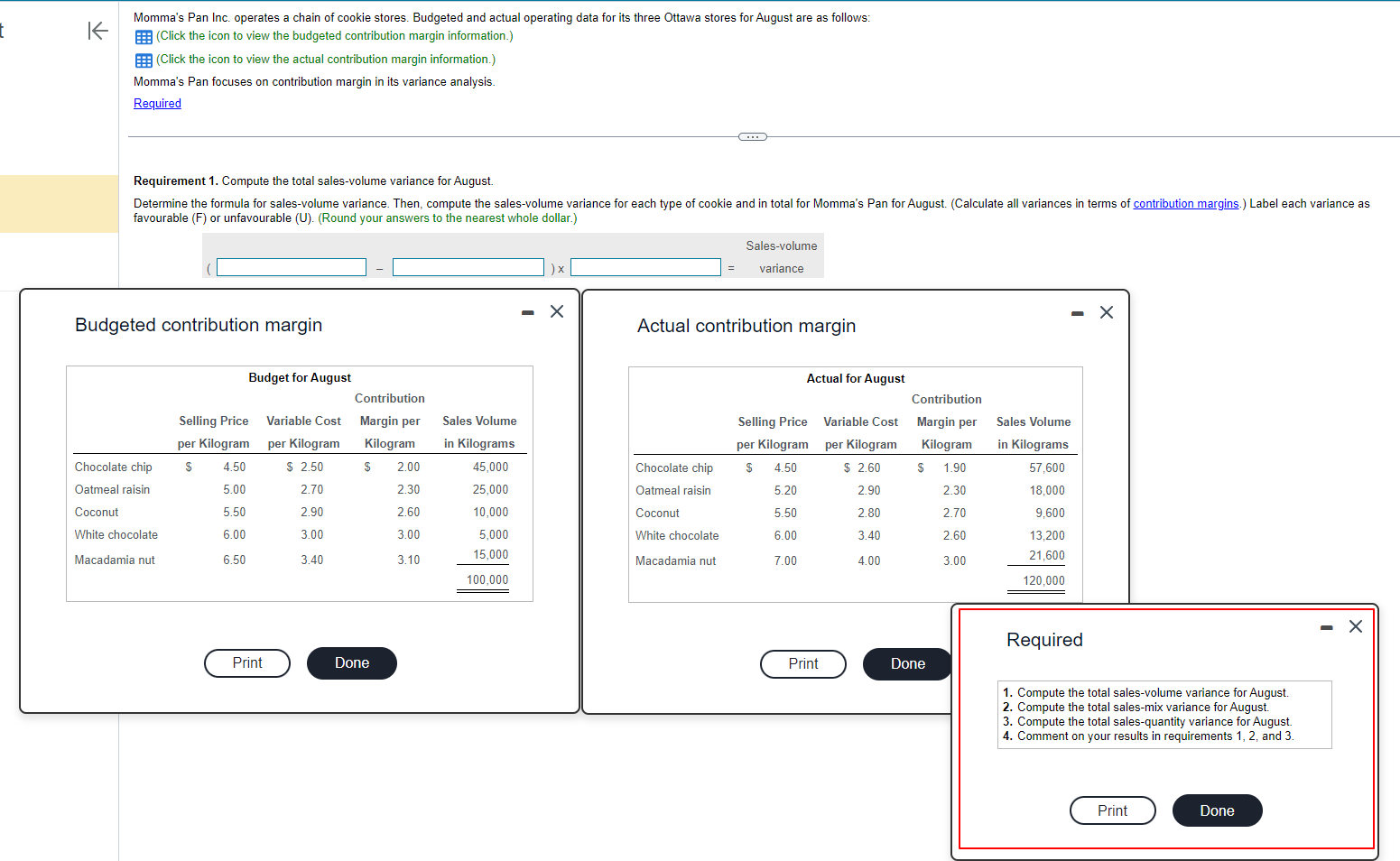1400x861 pixels.
Task: Open actual contribution margin table icon
Action: point(144,60)
